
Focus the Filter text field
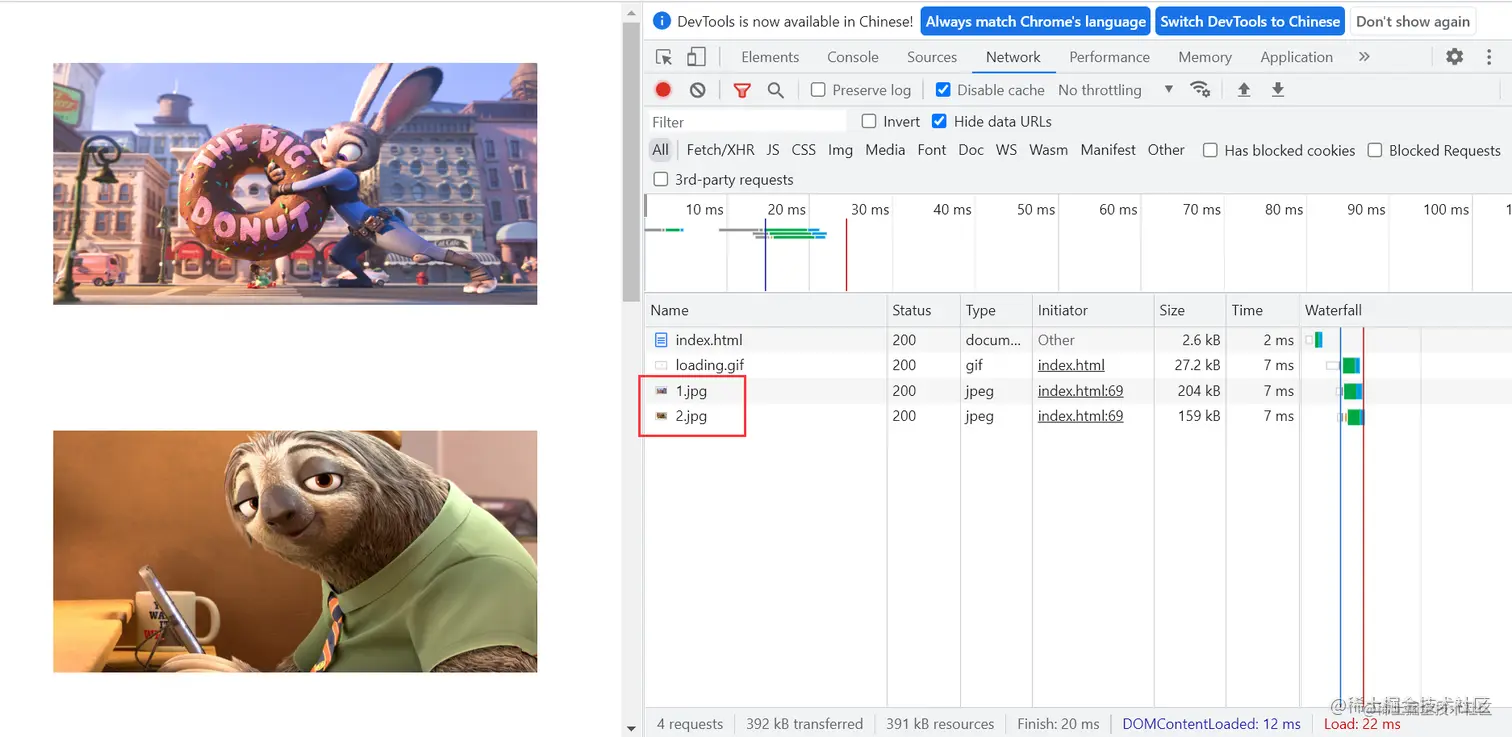[x=746, y=122]
